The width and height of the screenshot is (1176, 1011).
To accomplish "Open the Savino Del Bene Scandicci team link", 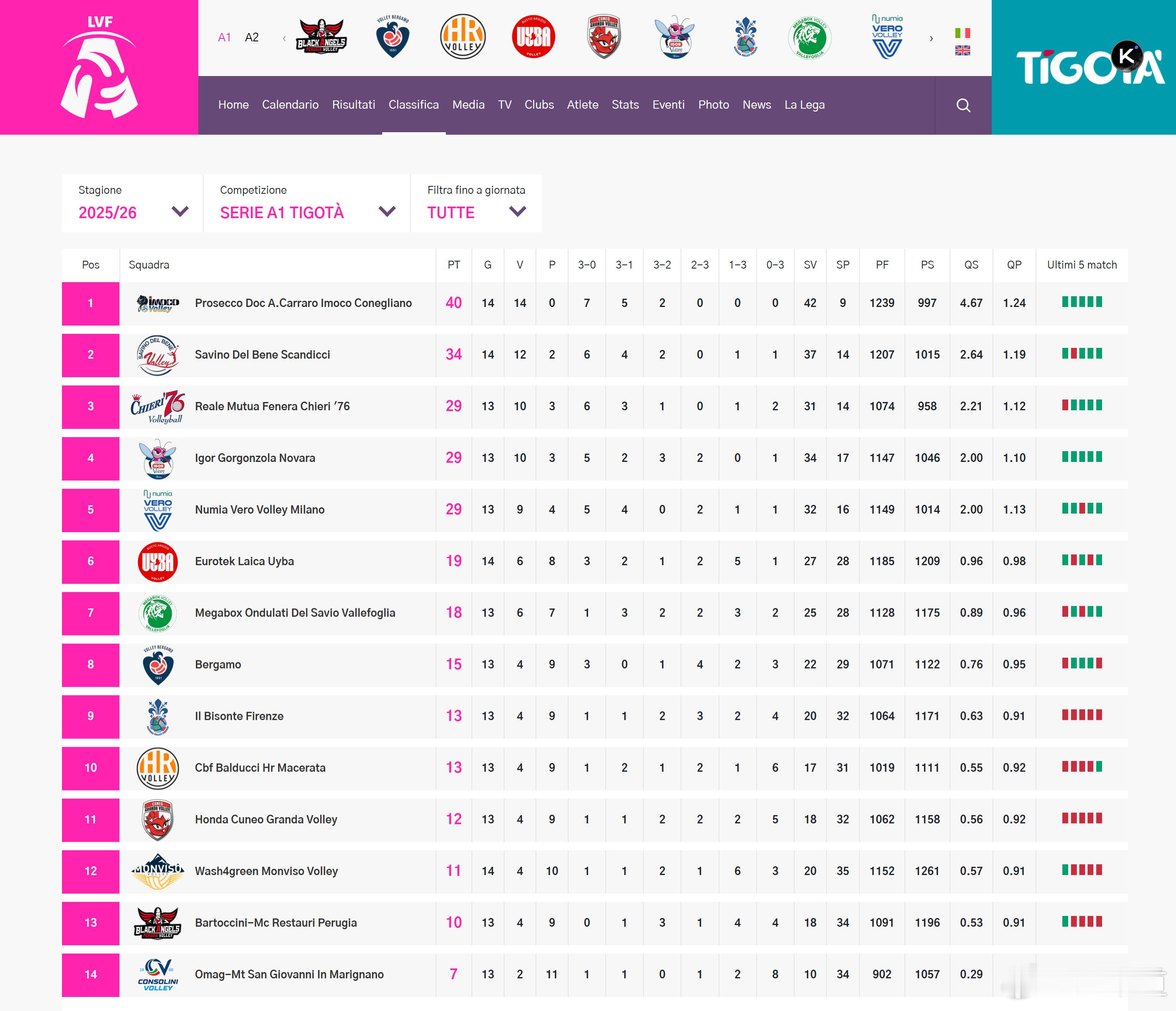I will pos(262,354).
